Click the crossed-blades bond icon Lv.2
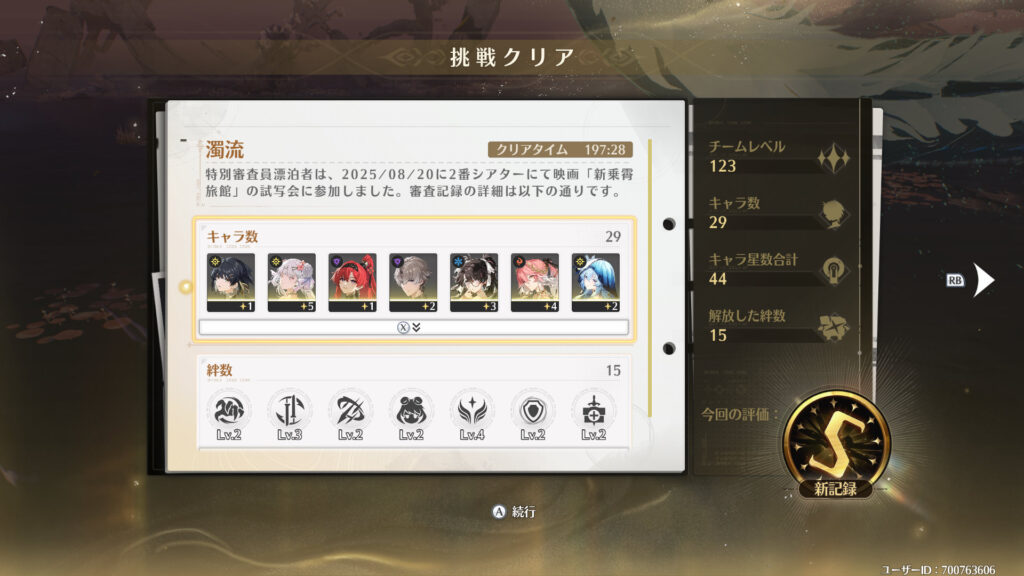This screenshot has height=576, width=1024. pyautogui.click(x=350, y=415)
